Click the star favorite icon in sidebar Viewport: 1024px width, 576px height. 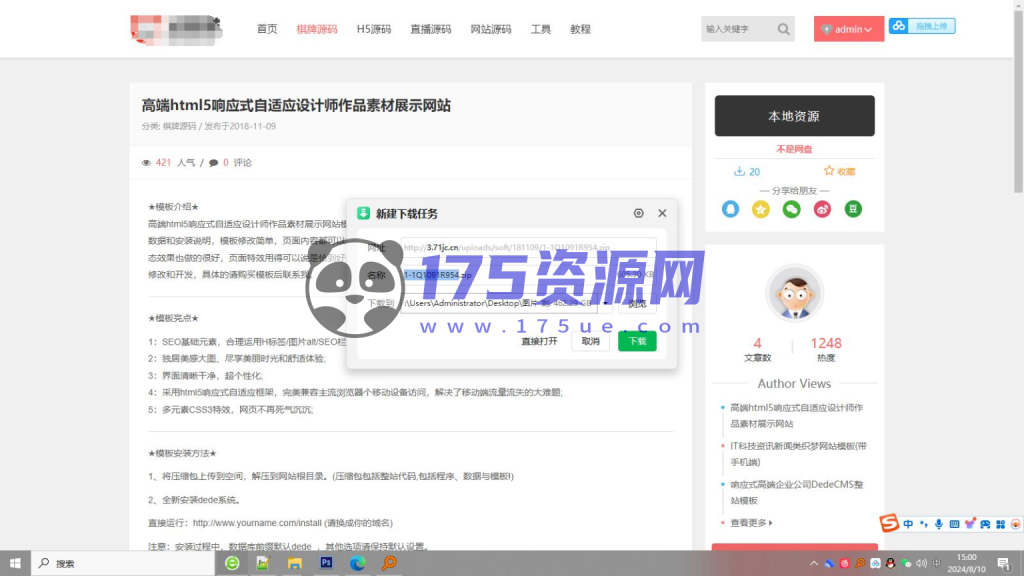click(x=829, y=170)
